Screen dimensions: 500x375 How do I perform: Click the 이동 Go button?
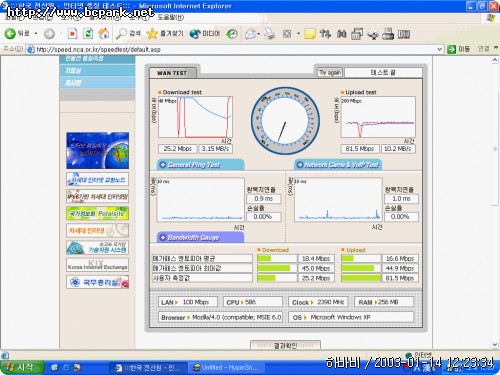coord(458,49)
